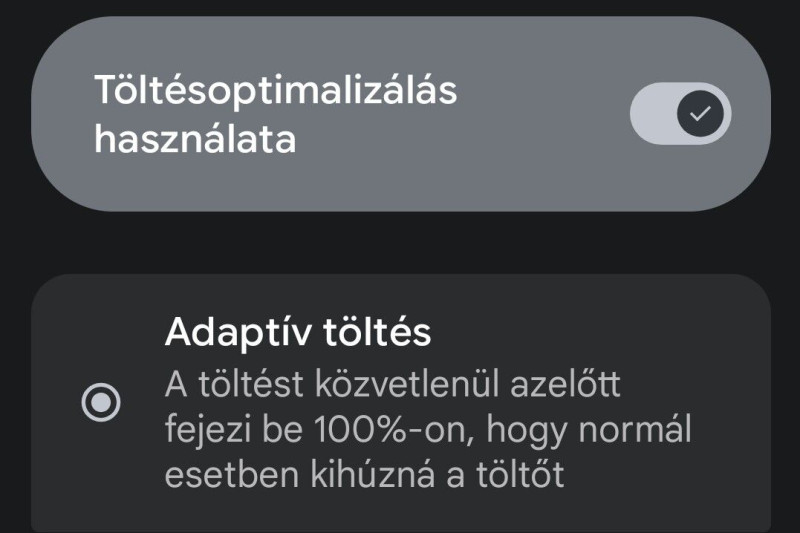Screen dimensions: 800x533
Task: Click the Adaptív töltés description paragraph
Action: tap(427, 428)
